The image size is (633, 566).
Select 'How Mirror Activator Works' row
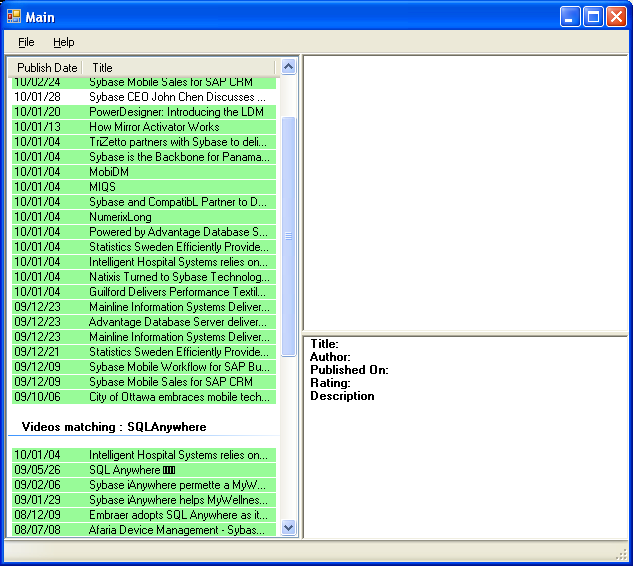(x=144, y=127)
